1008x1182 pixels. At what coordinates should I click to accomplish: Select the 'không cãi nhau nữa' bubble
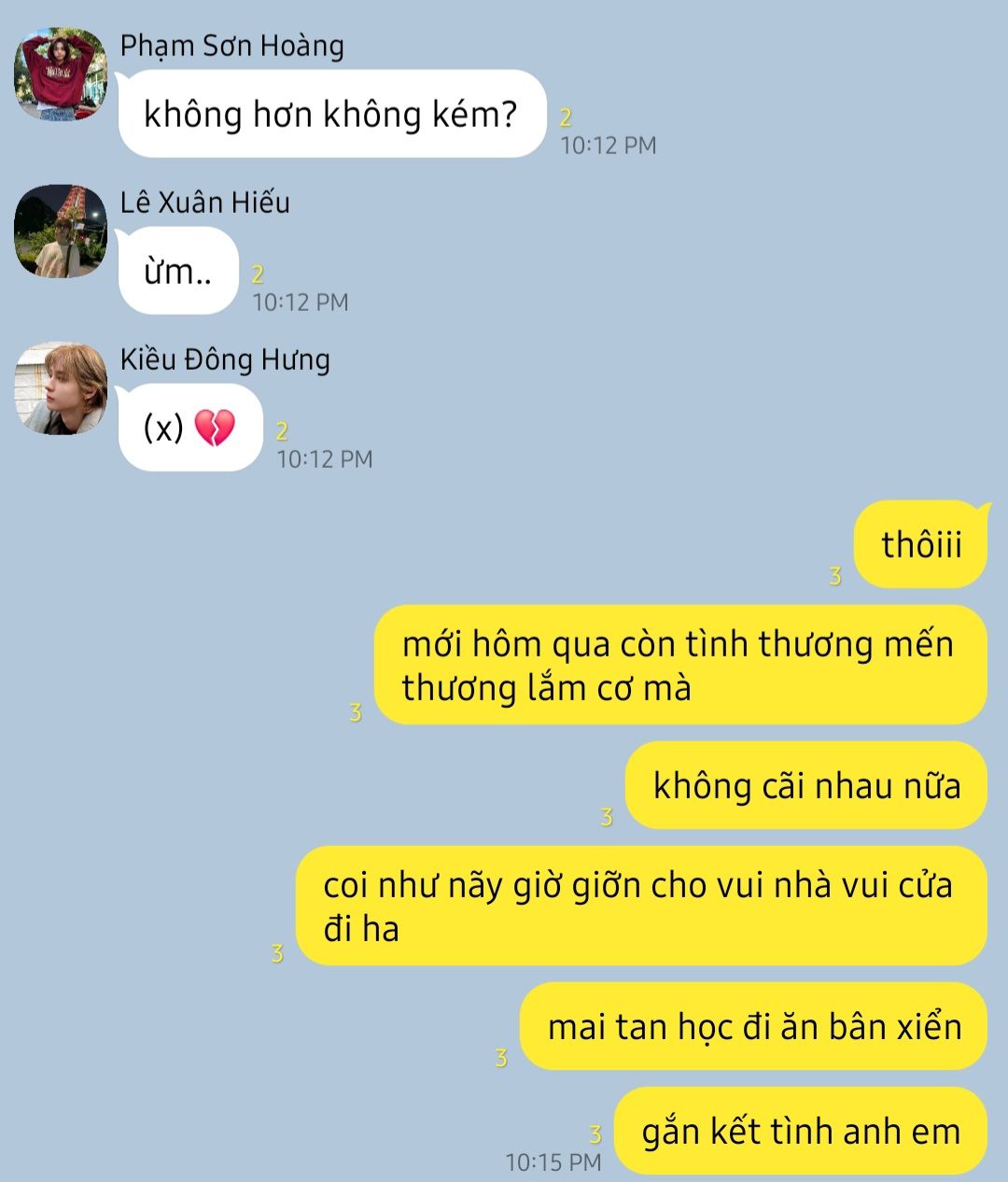point(806,785)
